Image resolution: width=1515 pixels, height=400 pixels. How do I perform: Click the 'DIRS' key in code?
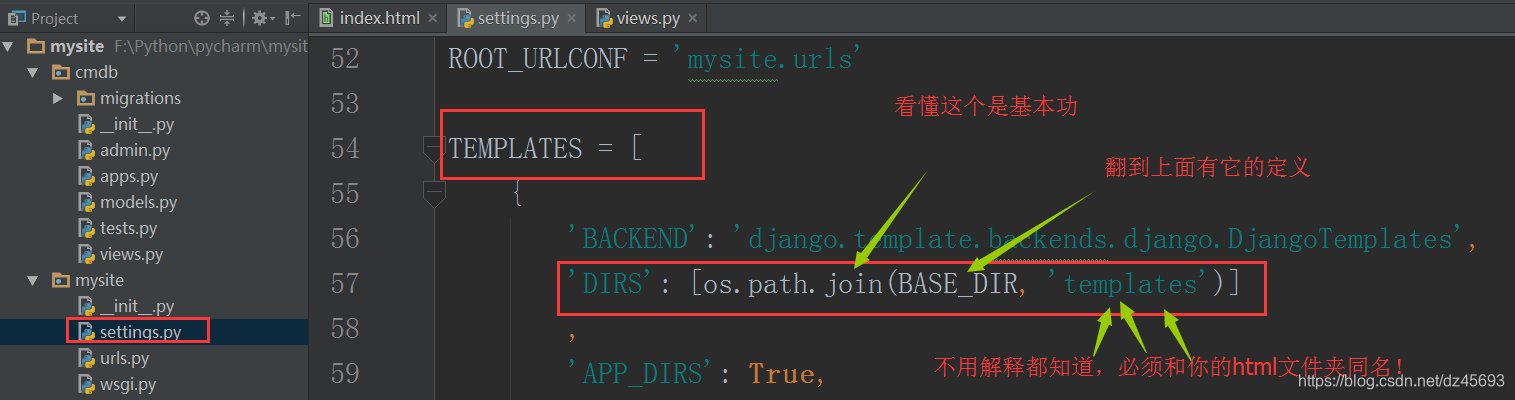(x=612, y=284)
